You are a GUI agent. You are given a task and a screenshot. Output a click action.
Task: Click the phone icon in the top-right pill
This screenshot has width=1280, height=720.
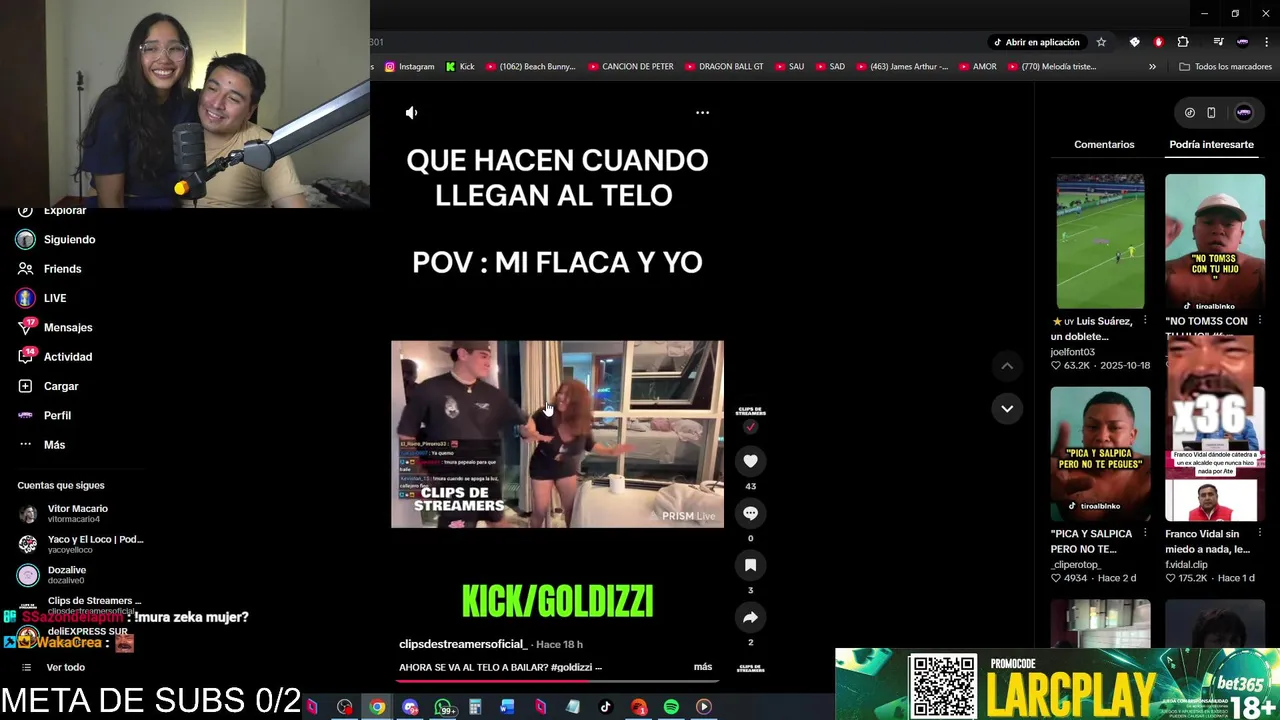[1211, 113]
